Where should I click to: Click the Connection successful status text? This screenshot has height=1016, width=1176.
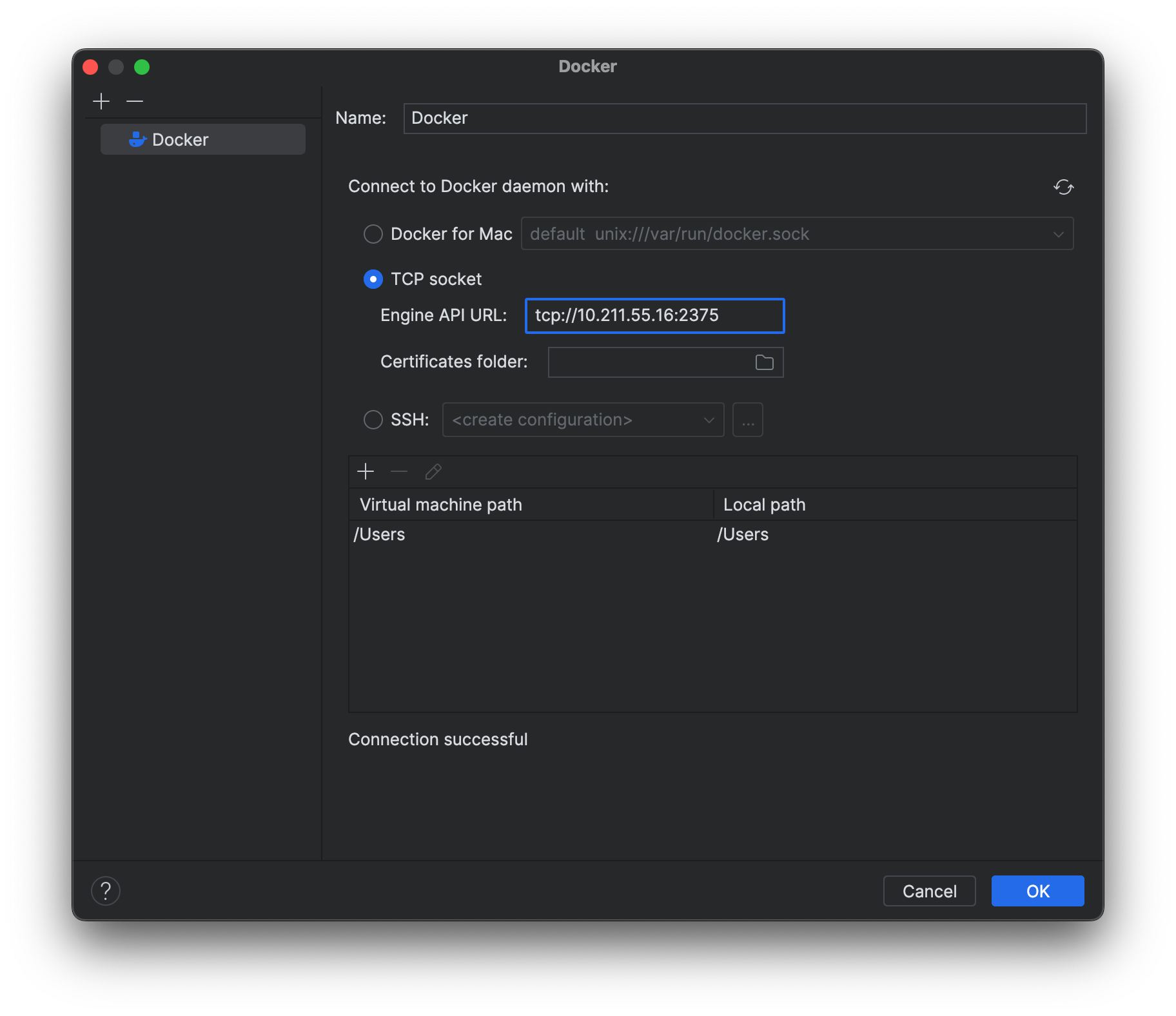(x=438, y=739)
